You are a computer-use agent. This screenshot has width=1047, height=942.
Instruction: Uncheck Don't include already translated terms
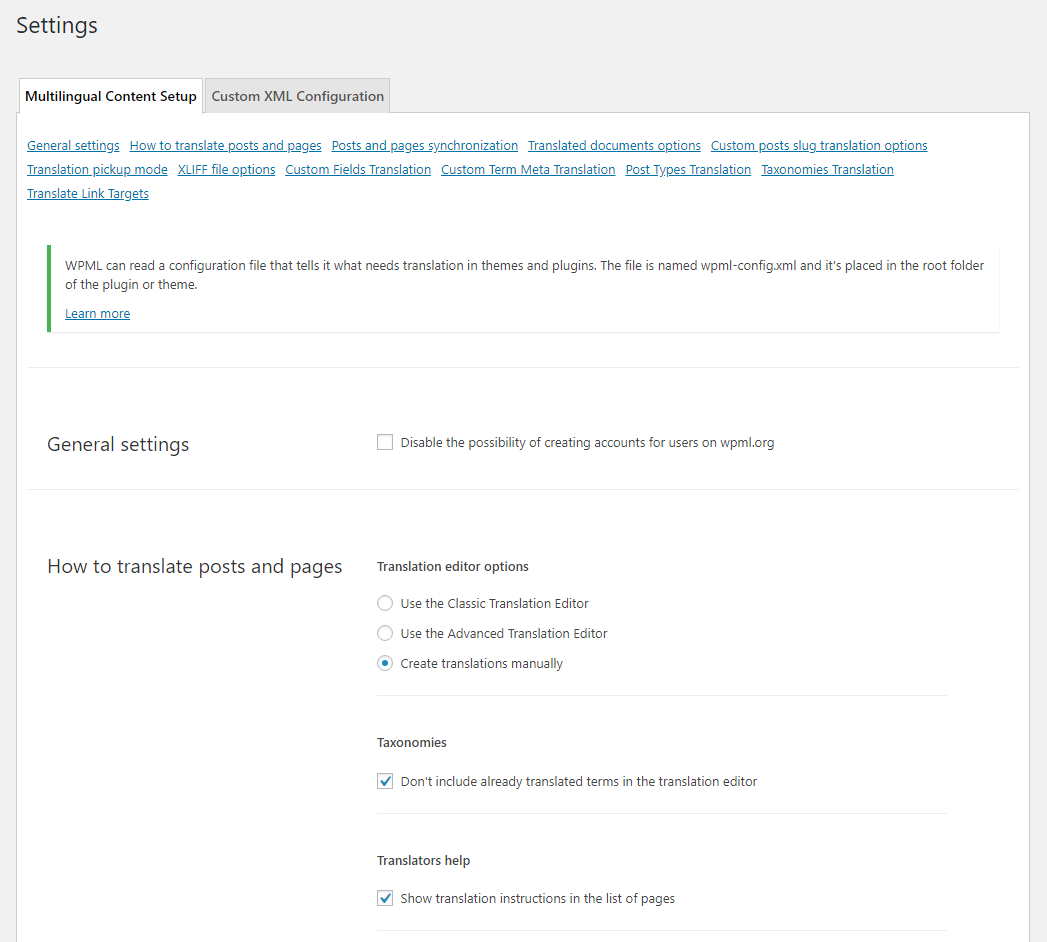pos(385,781)
